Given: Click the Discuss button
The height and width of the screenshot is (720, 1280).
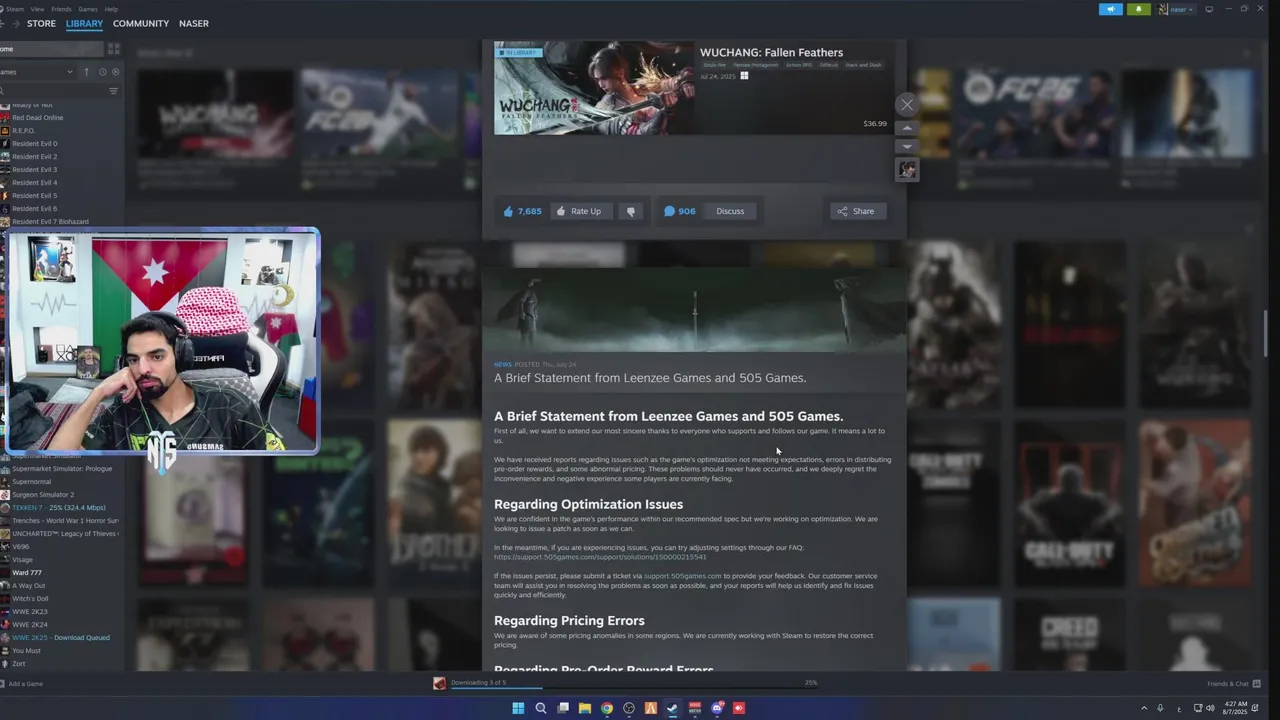Looking at the screenshot, I should (730, 211).
